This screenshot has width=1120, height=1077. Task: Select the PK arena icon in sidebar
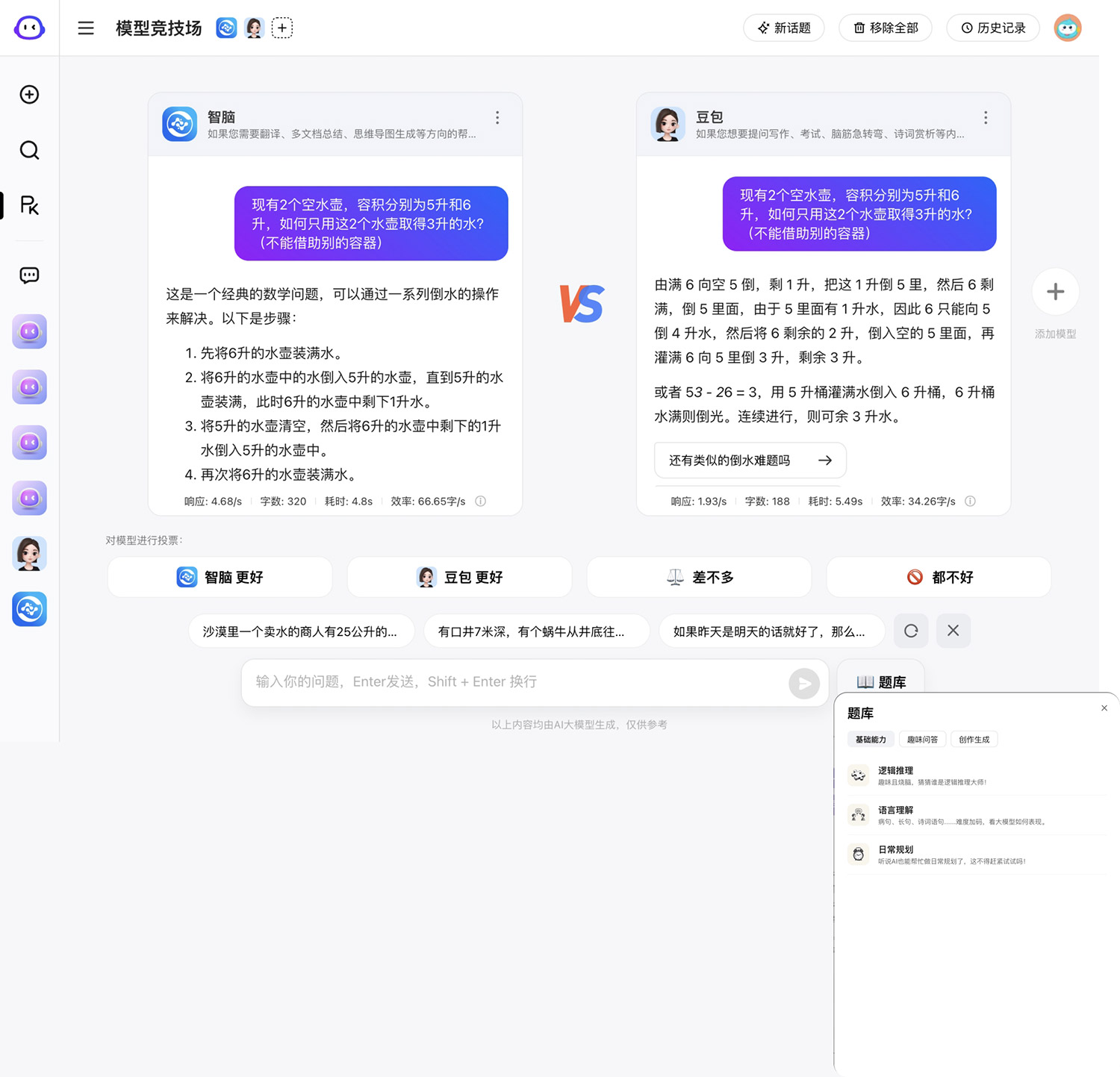coord(29,205)
